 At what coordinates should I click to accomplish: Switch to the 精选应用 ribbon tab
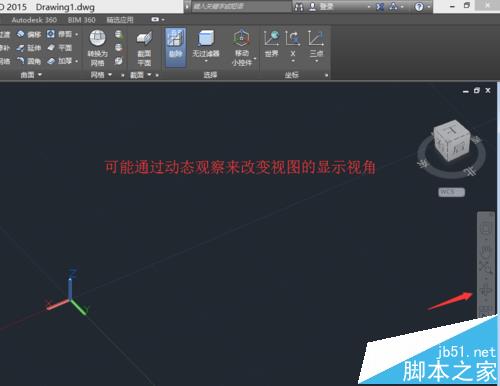point(120,20)
